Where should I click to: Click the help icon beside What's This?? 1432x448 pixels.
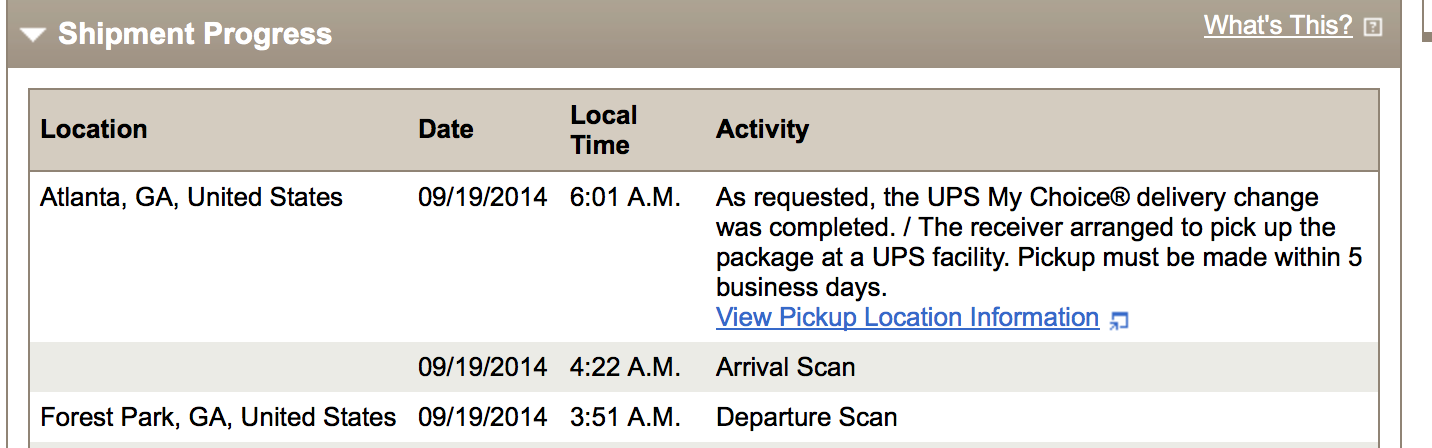pyautogui.click(x=1373, y=28)
